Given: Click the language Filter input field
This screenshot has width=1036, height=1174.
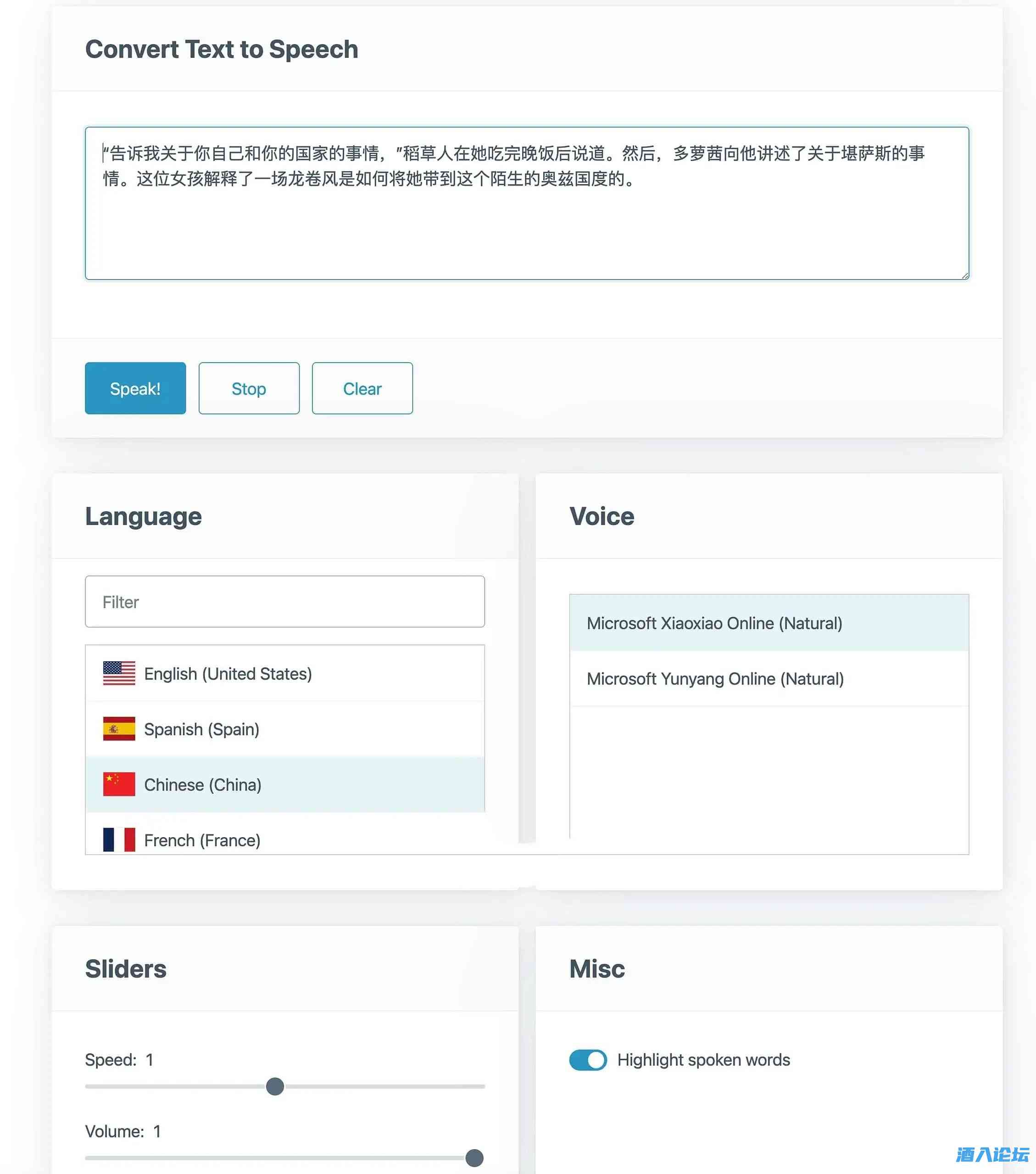Looking at the screenshot, I should (284, 601).
